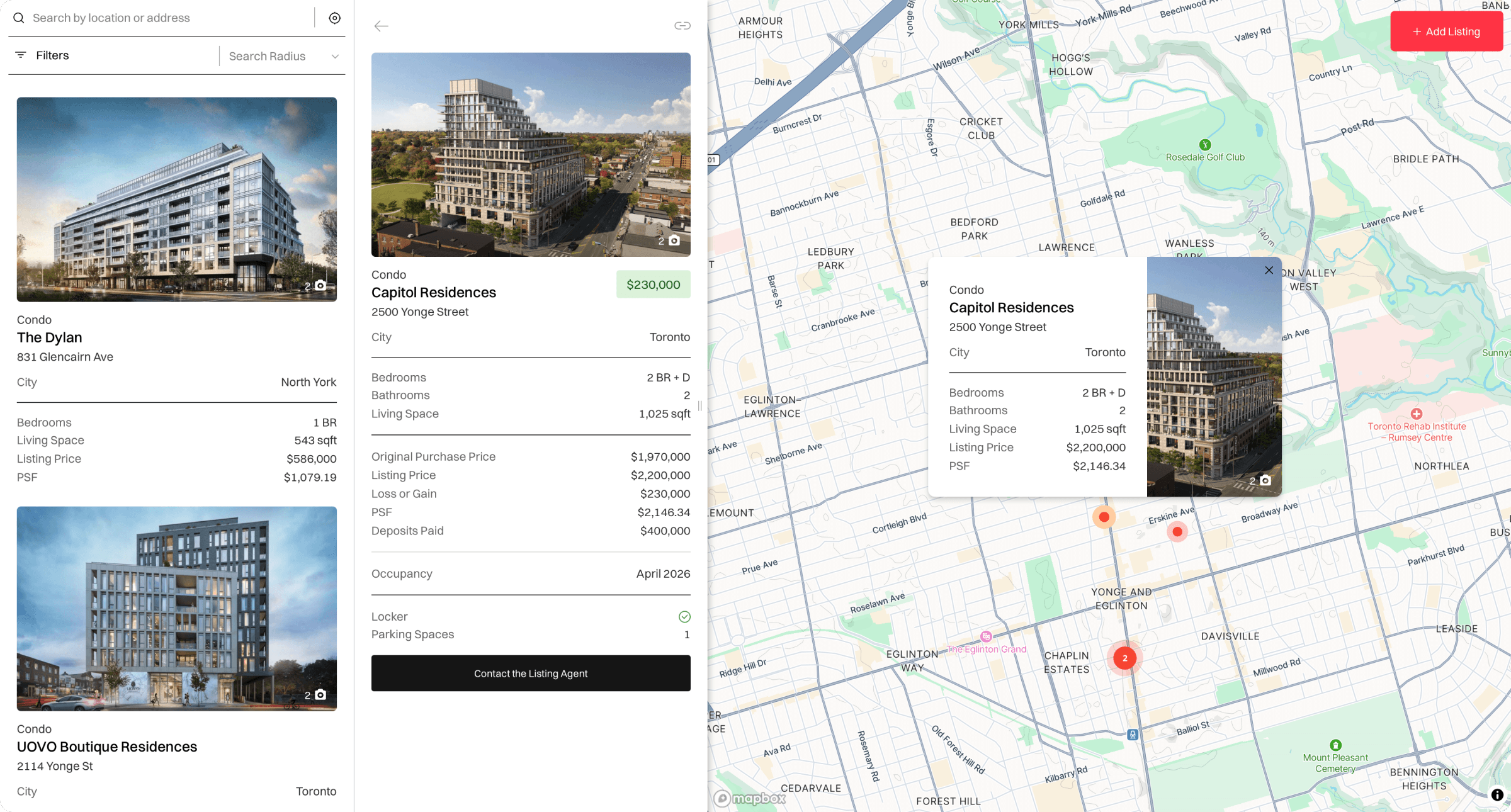The height and width of the screenshot is (812, 1511).
Task: Open The Dylan listing photo
Action: (177, 200)
